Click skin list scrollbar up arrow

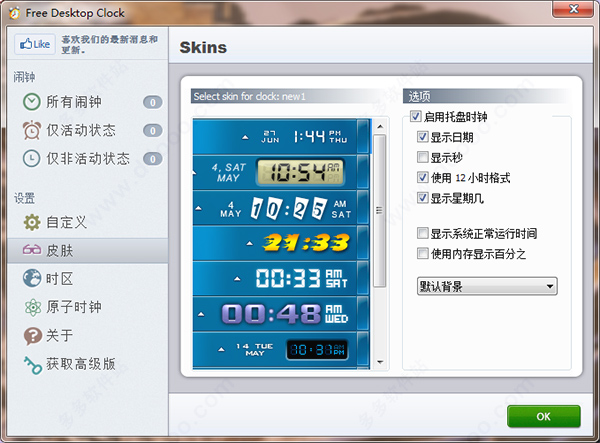click(380, 126)
